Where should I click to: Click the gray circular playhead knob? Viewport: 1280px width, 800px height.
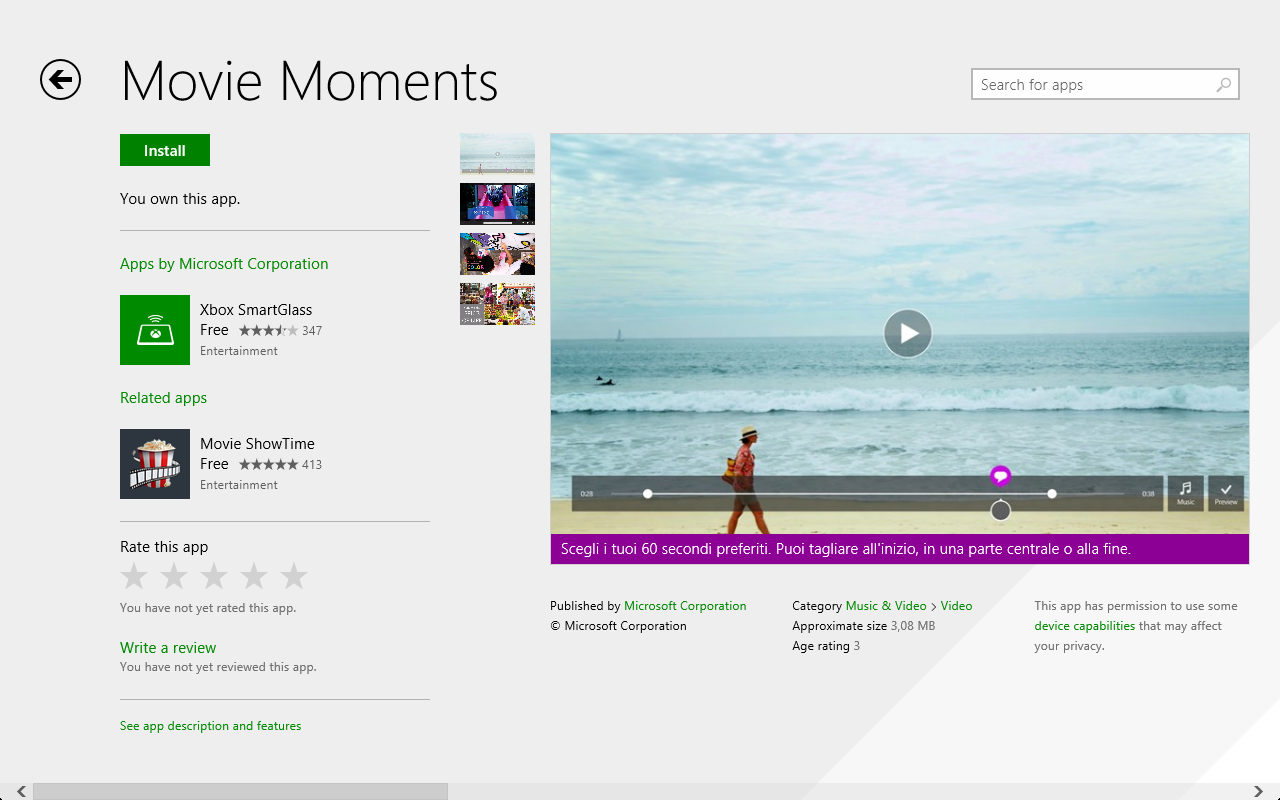[x=1000, y=511]
